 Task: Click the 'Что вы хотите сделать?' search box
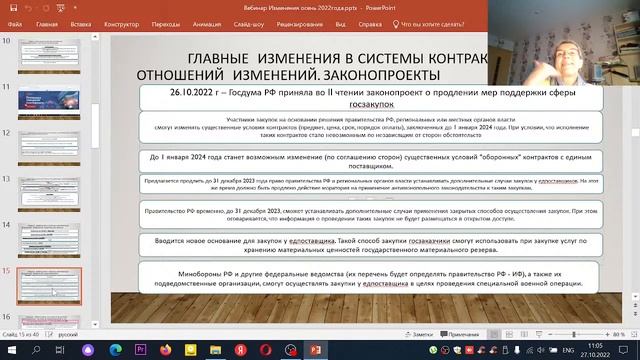(429, 24)
